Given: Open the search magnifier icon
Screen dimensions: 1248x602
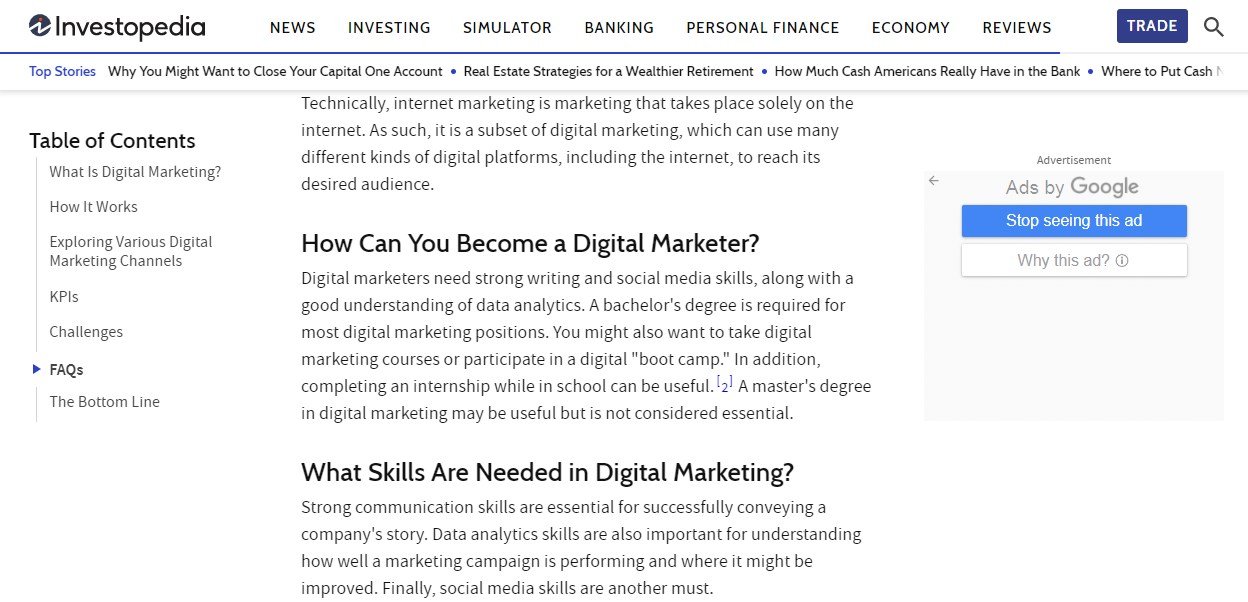Looking at the screenshot, I should pyautogui.click(x=1213, y=27).
